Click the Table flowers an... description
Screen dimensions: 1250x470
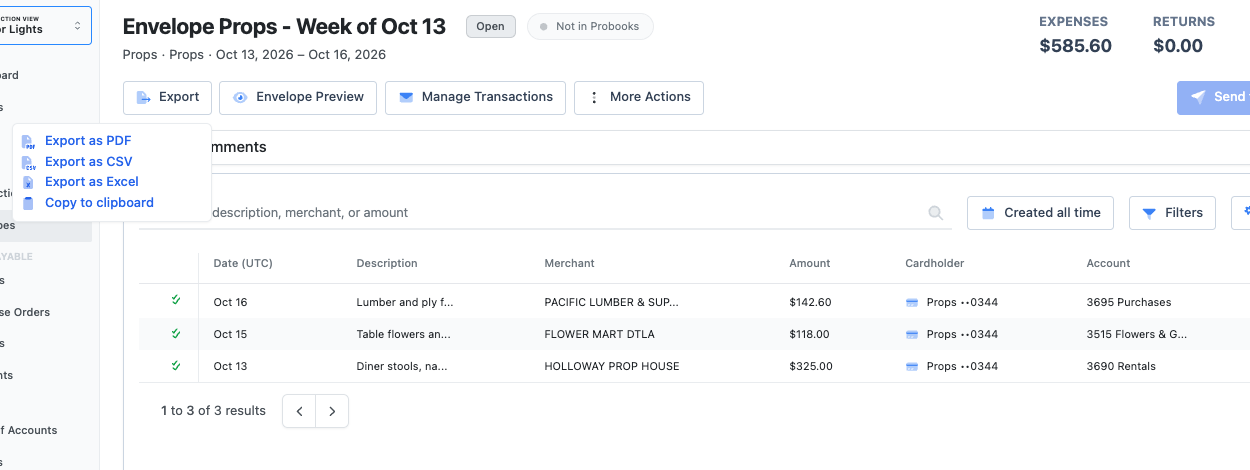click(x=403, y=334)
